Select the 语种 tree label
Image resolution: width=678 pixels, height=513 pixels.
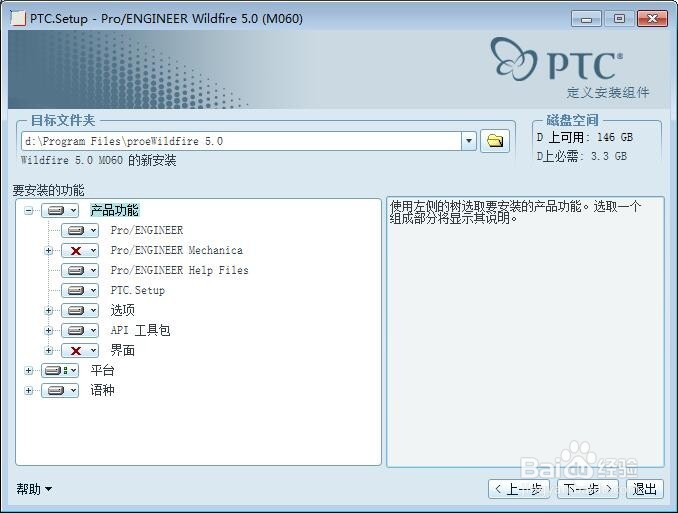102,391
